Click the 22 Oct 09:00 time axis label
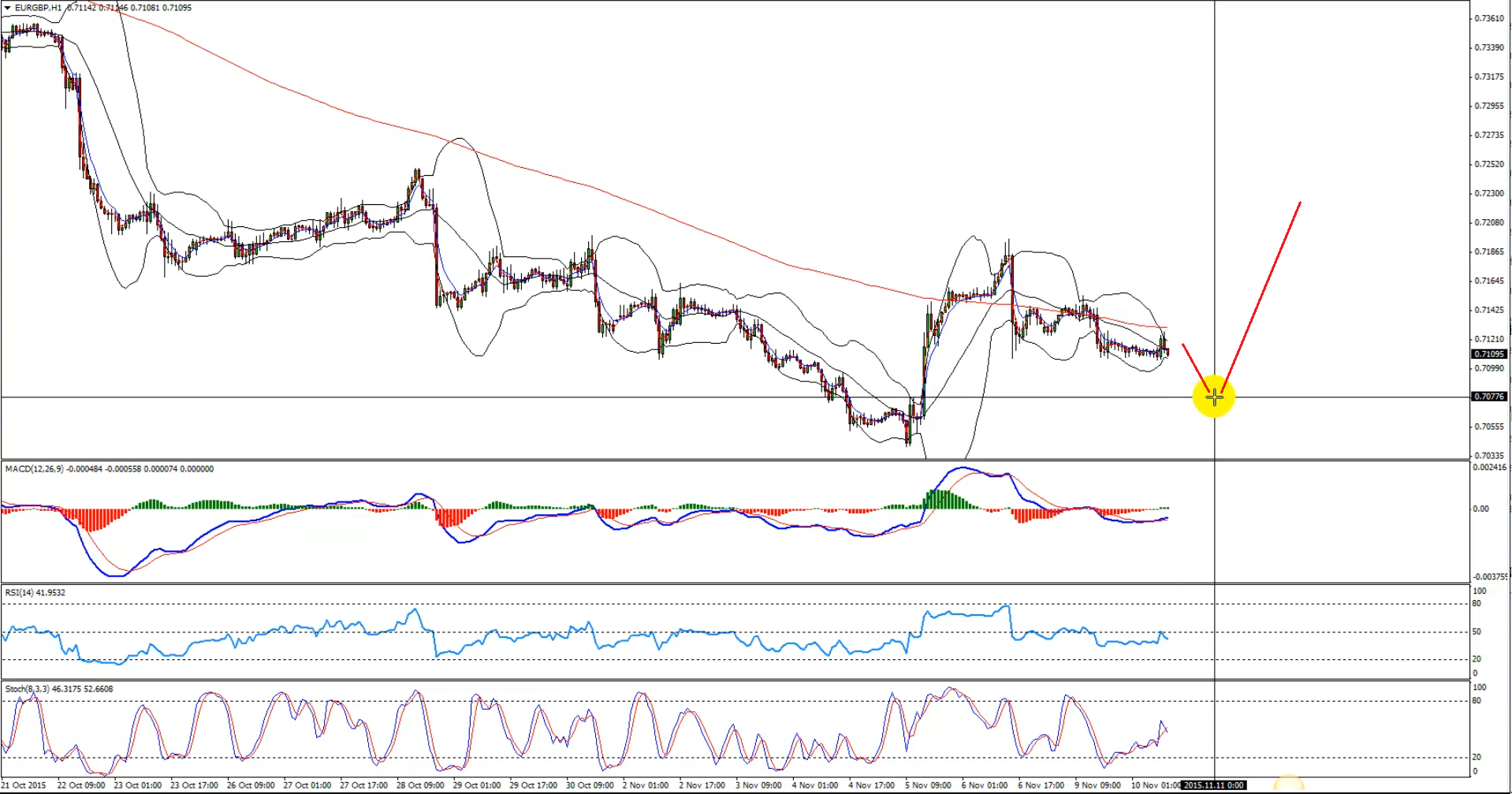The height and width of the screenshot is (794, 1512). click(81, 785)
